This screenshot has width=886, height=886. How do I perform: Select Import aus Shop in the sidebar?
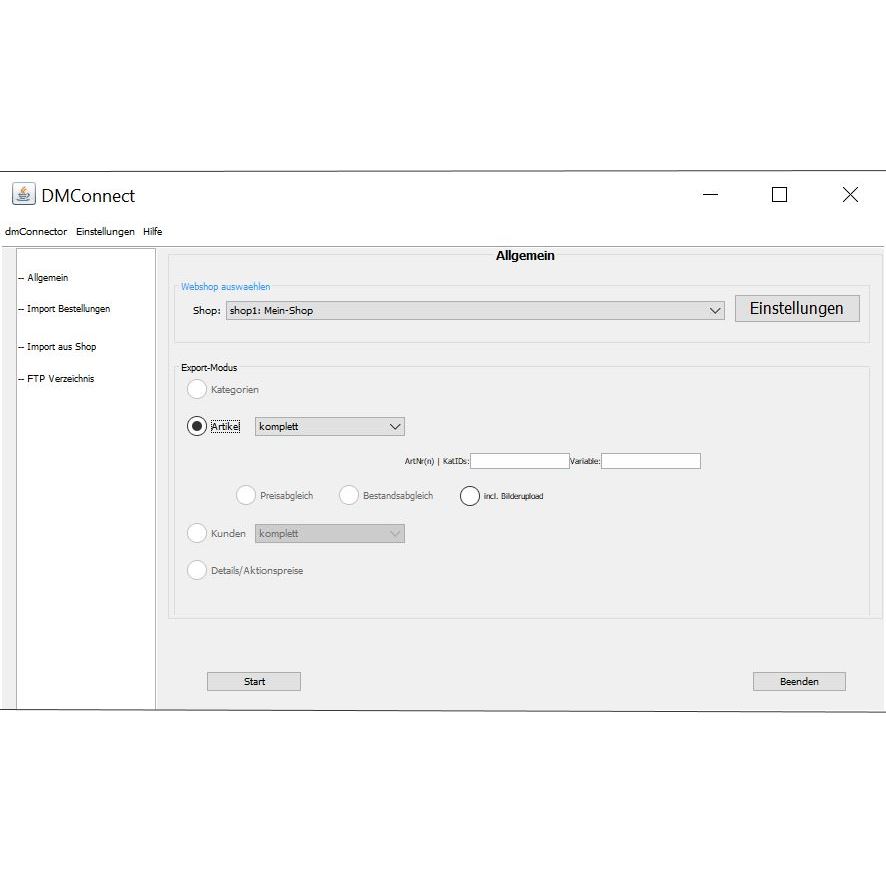click(62, 347)
